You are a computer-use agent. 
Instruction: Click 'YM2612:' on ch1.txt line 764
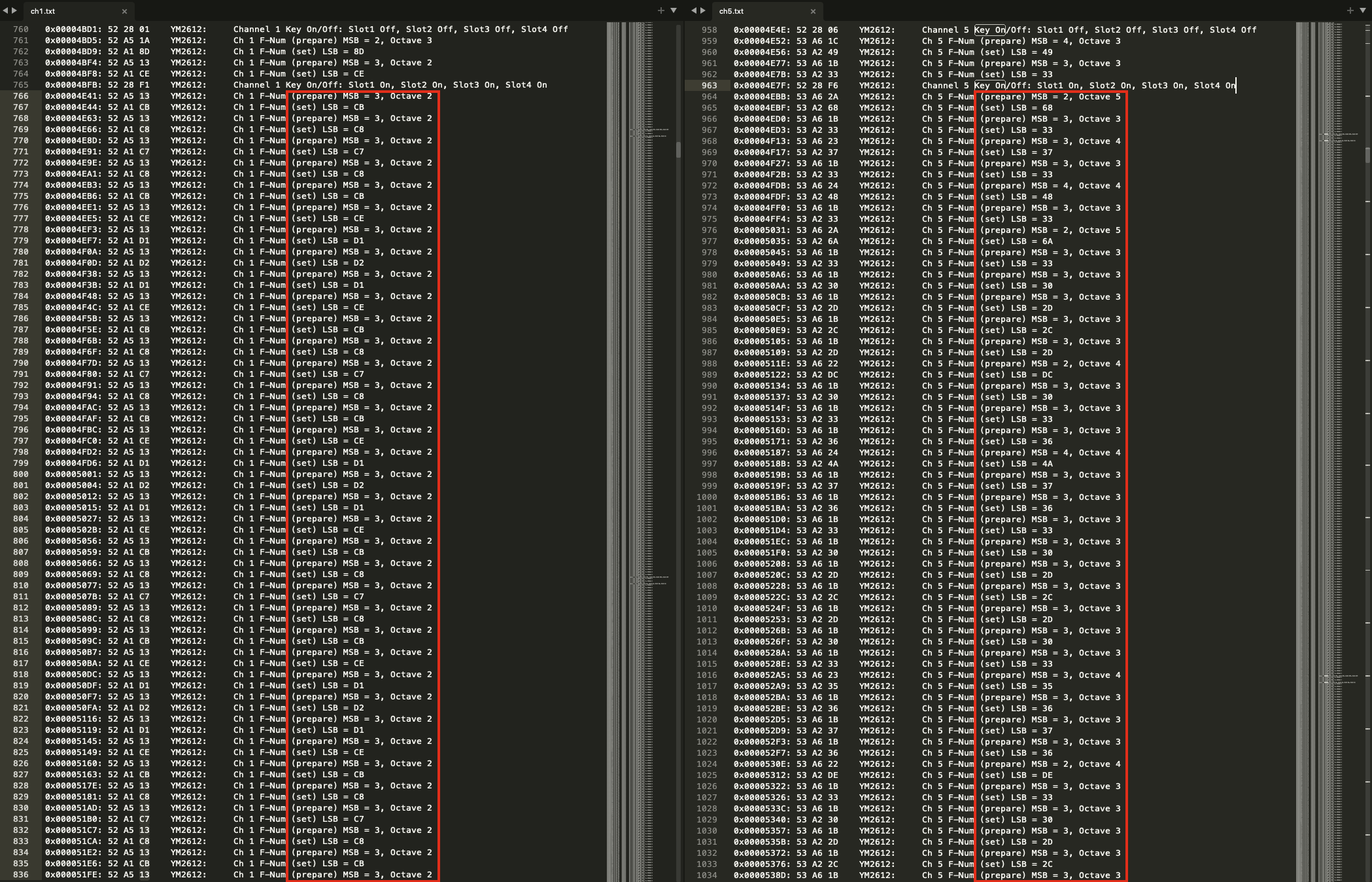tap(189, 74)
